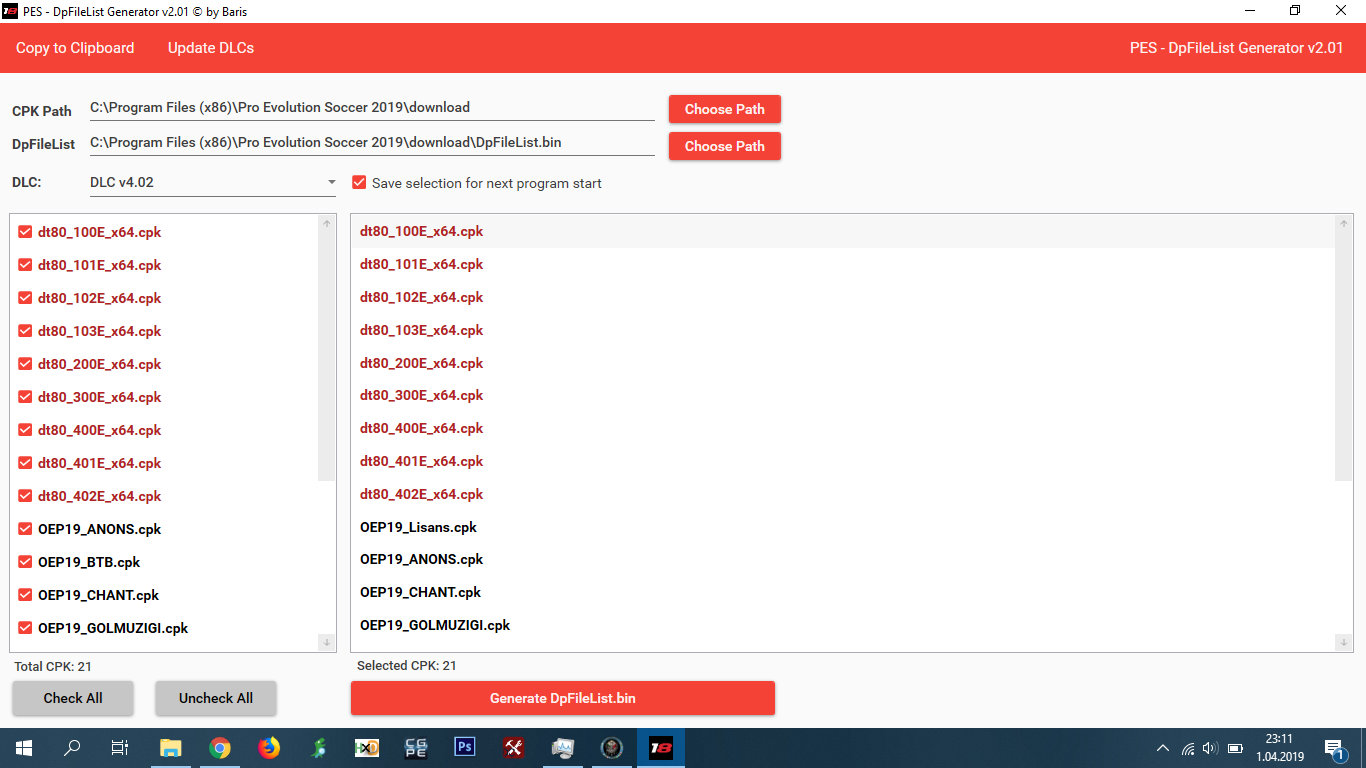Click left list scroll-down arrow

(x=326, y=641)
